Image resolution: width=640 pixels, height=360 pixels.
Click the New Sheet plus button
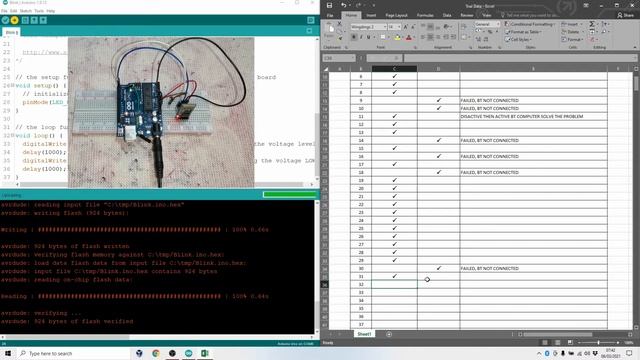point(389,334)
